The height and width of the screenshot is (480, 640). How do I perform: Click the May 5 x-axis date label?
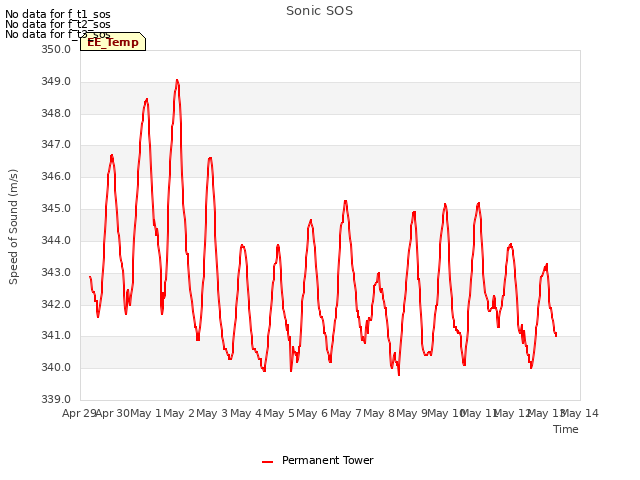click(x=279, y=413)
